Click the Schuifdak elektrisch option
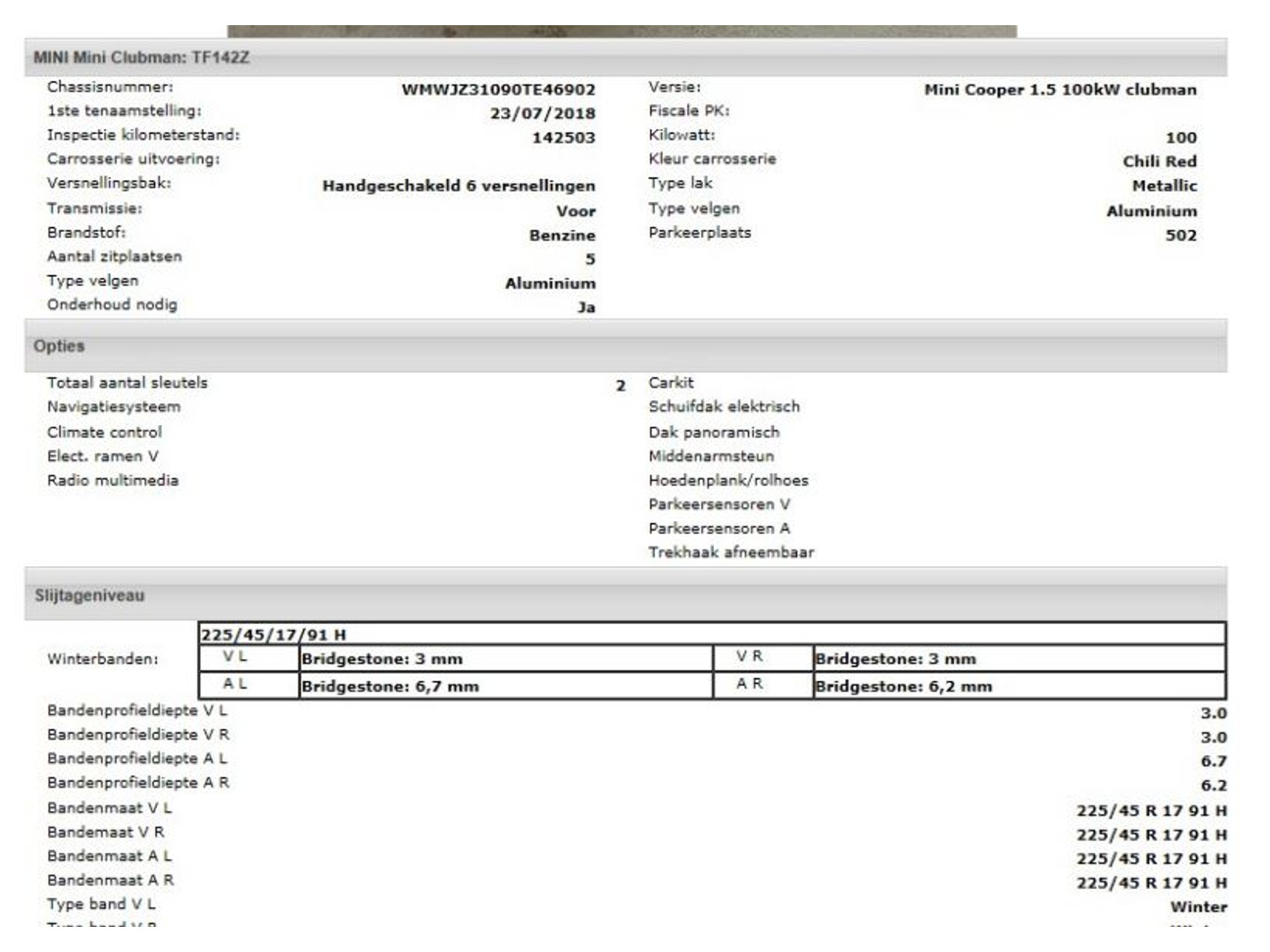This screenshot has width=1270, height=952. 724,407
